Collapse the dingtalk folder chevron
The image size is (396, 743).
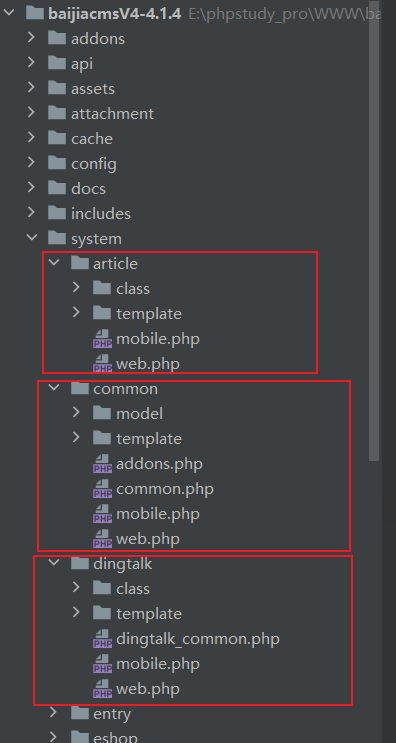54,563
